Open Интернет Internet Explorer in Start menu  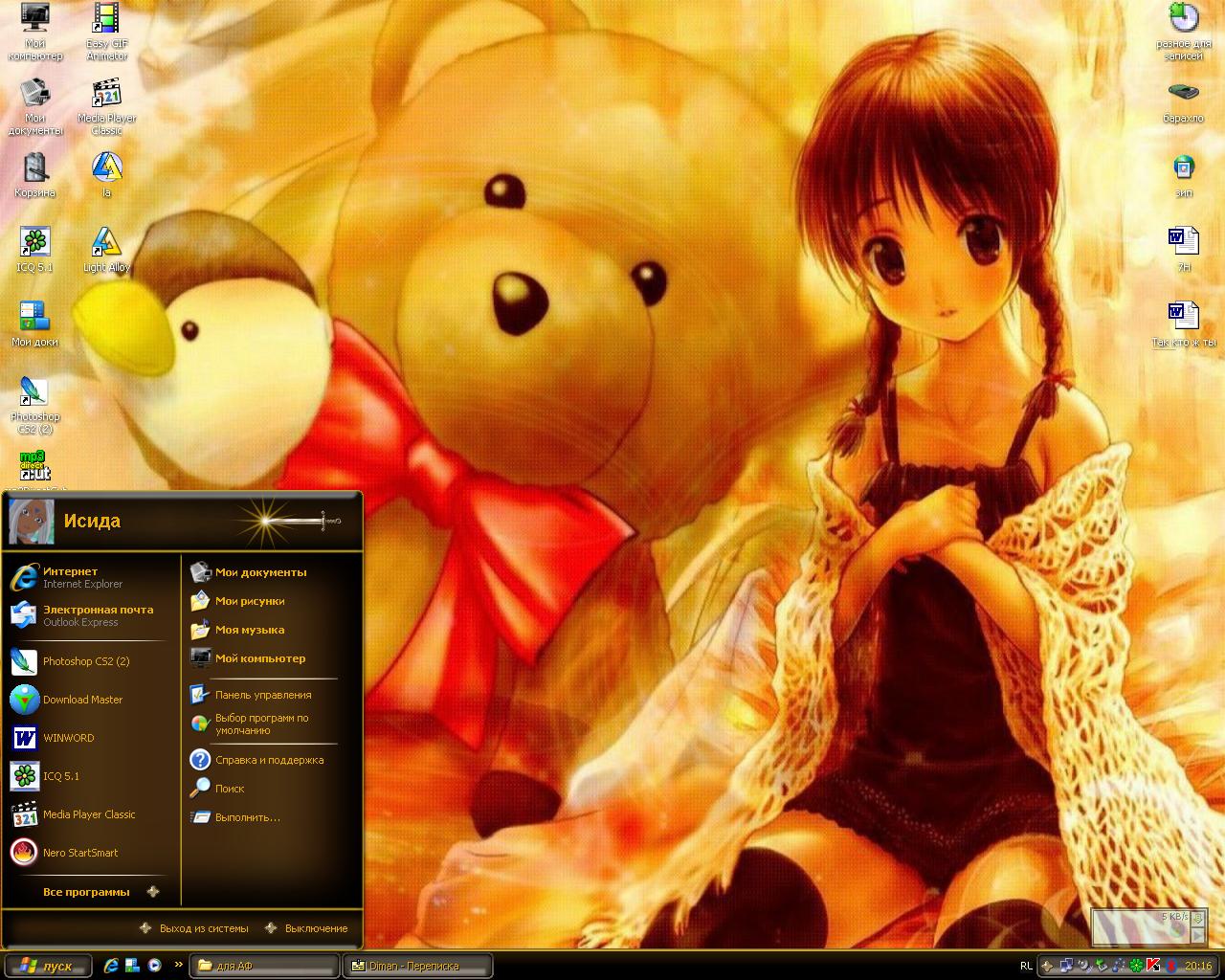(x=91, y=577)
